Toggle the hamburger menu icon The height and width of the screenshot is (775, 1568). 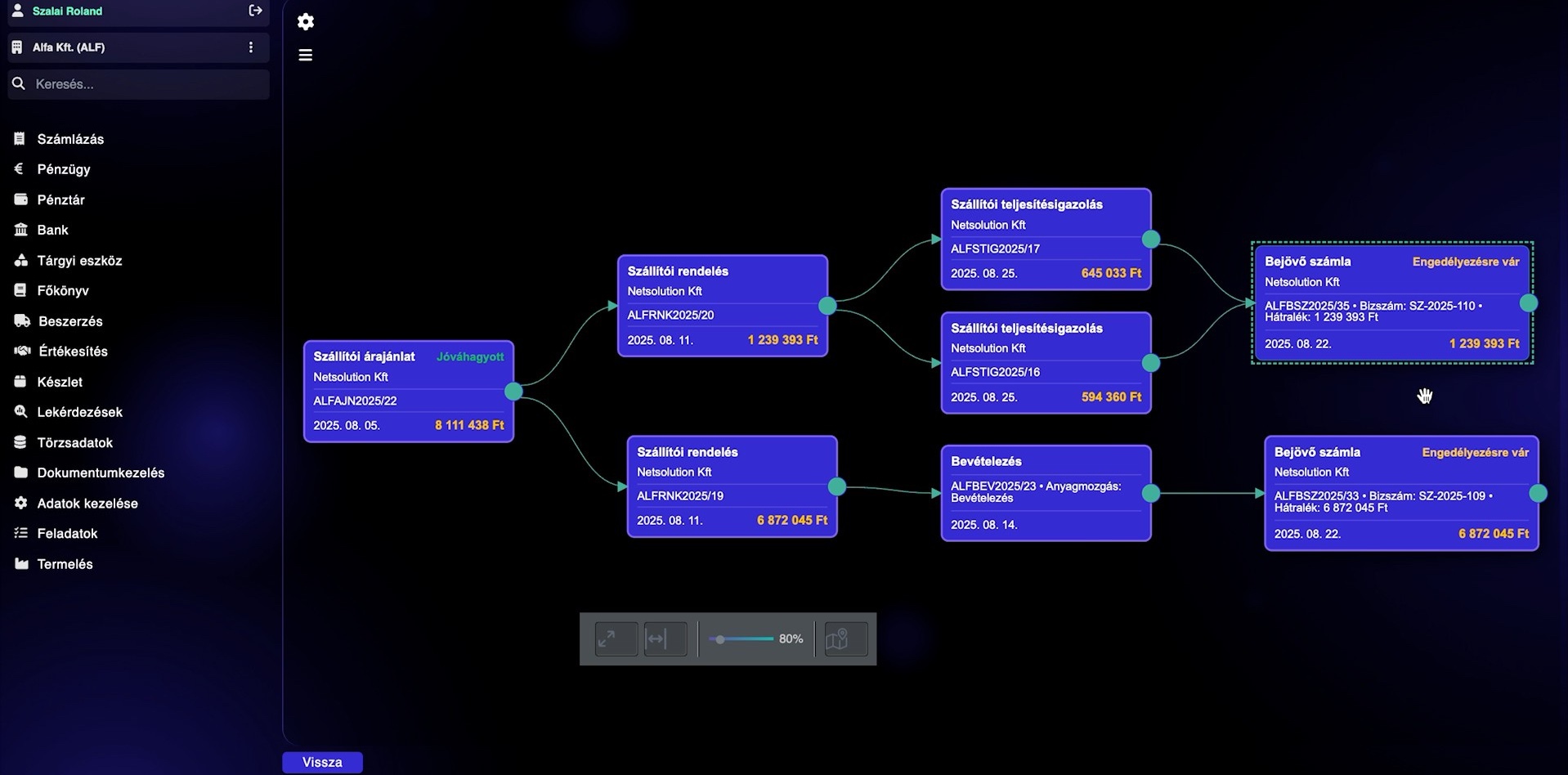306,55
